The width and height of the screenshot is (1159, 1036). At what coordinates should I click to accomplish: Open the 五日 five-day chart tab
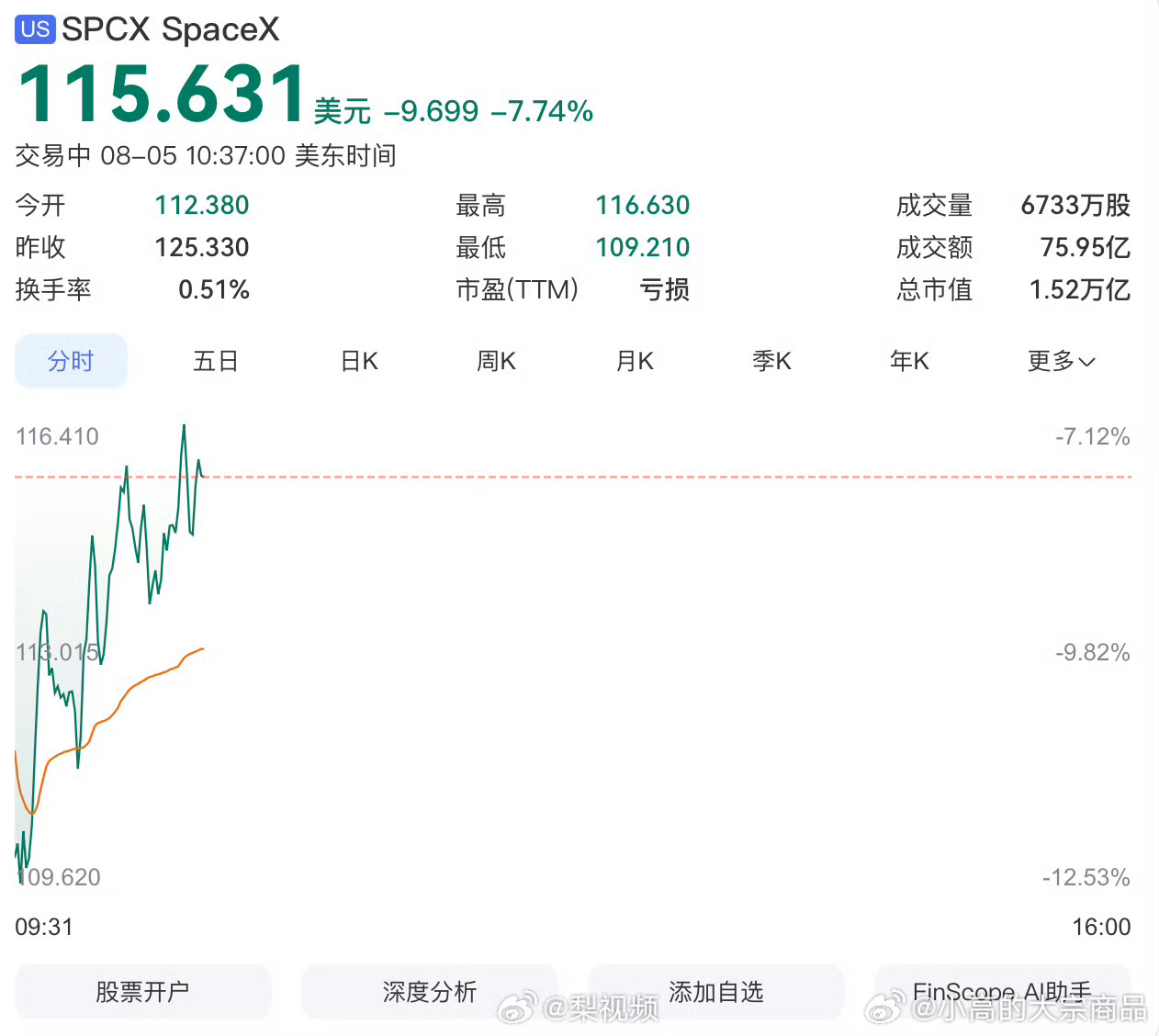point(216,361)
